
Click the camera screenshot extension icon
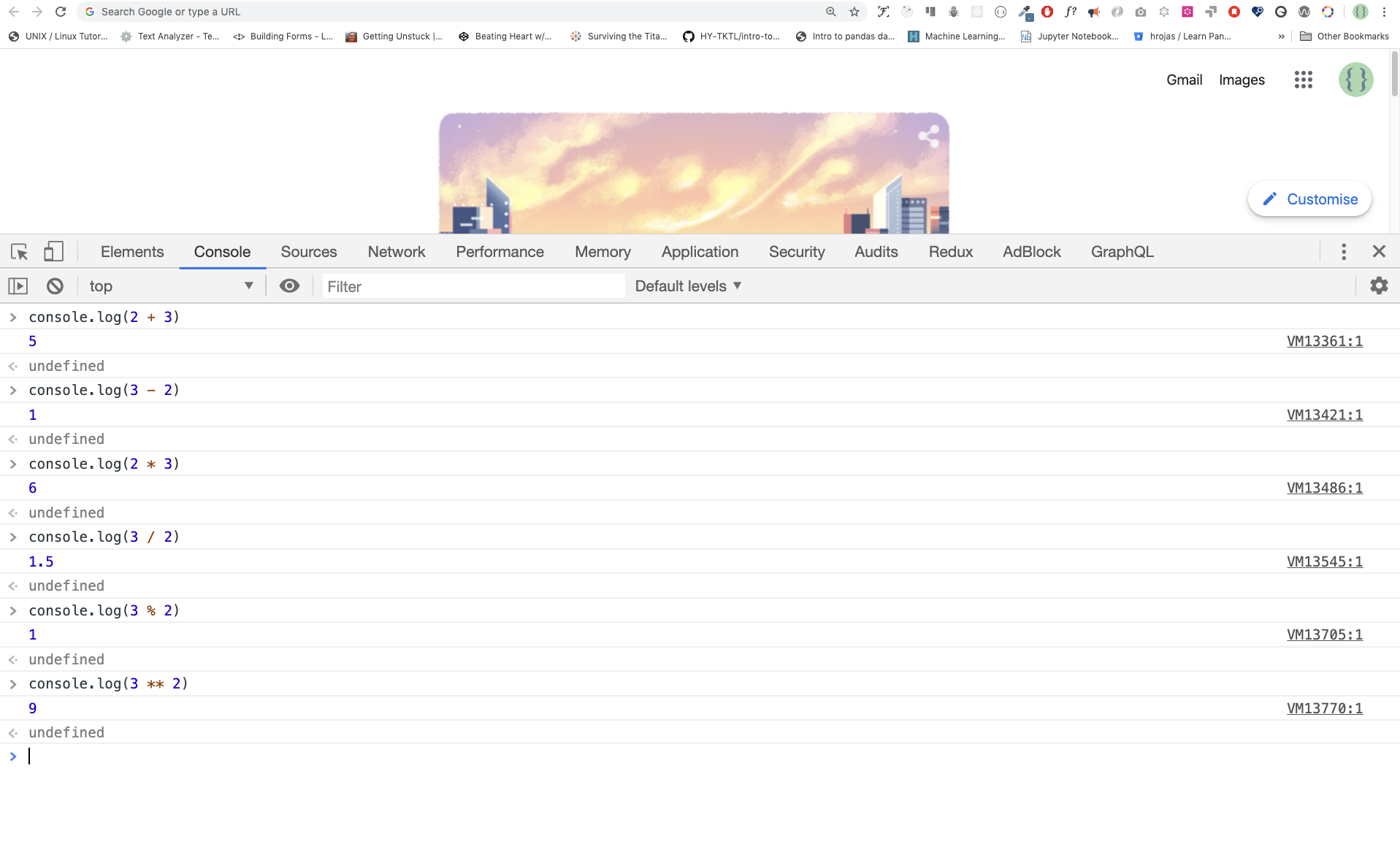1141,12
